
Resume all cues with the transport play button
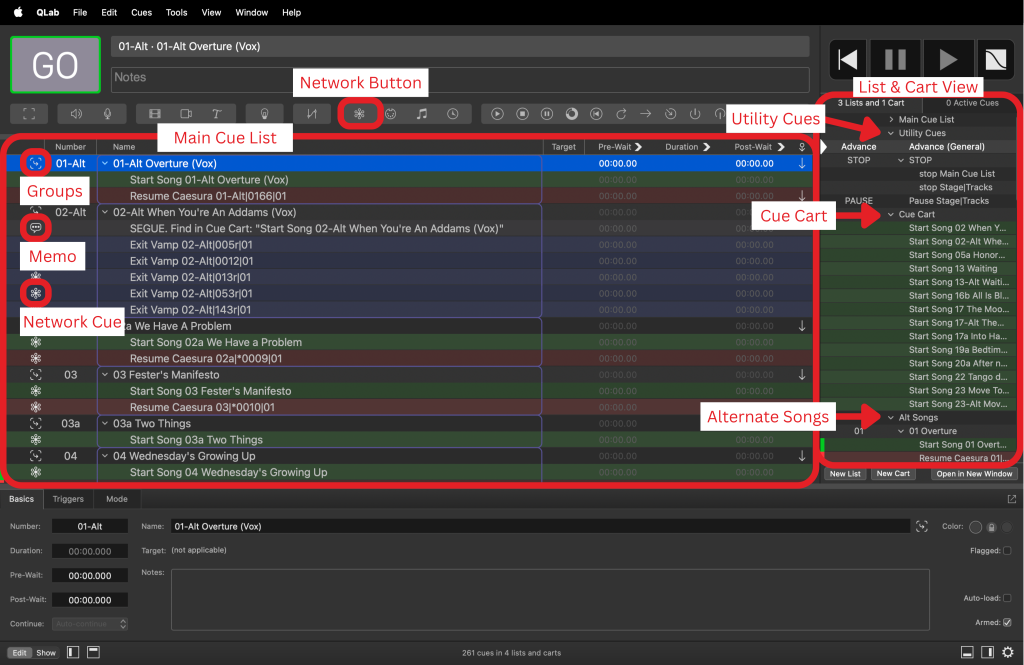point(948,60)
